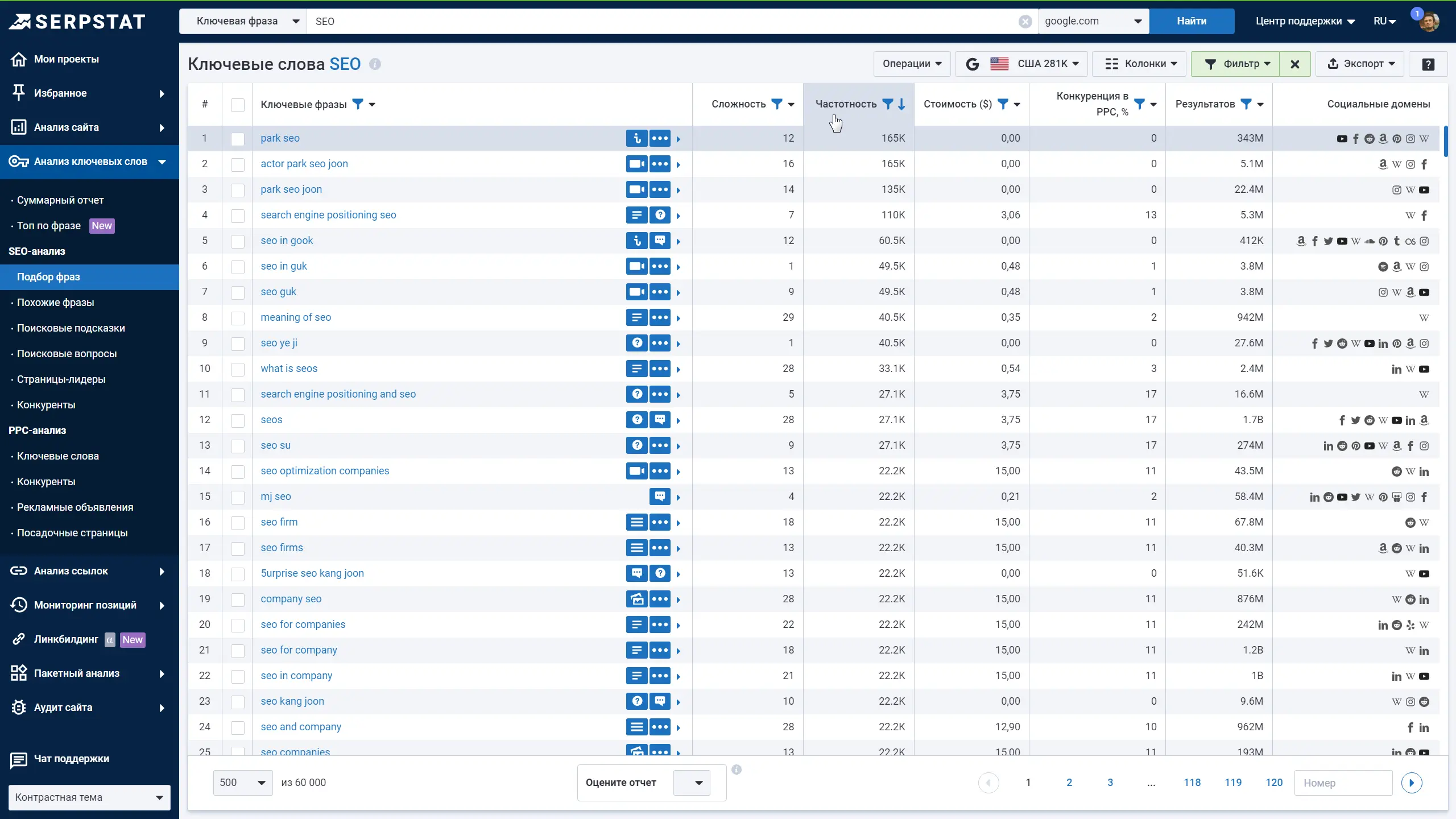Click the Номер page number input field
Image resolution: width=1456 pixels, height=819 pixels.
click(x=1343, y=783)
